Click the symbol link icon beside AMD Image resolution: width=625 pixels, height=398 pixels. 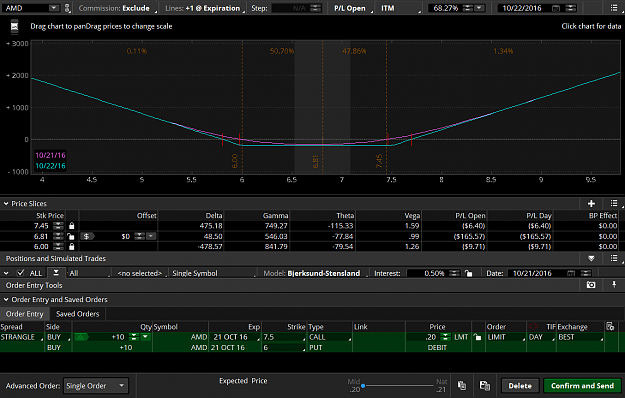coord(67,8)
